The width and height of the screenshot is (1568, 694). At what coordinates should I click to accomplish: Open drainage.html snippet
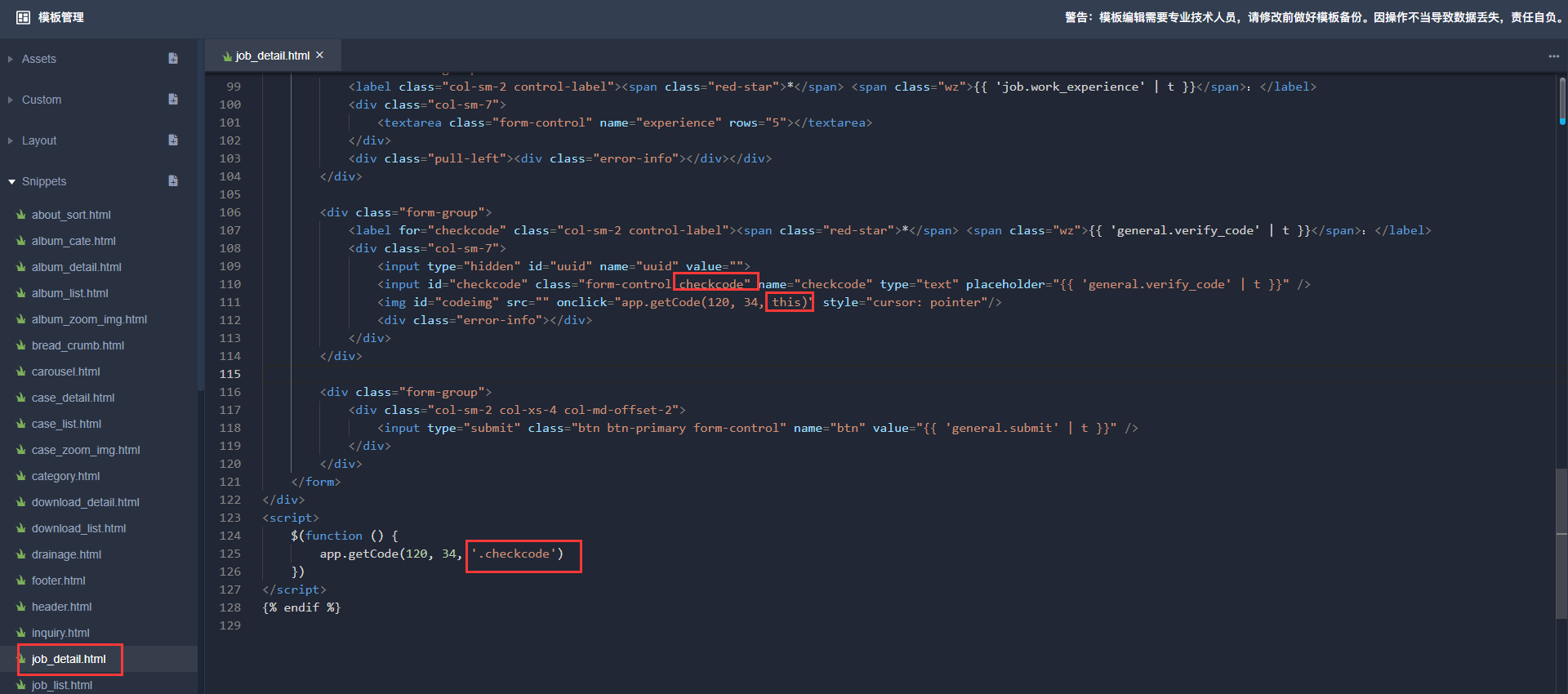click(66, 554)
